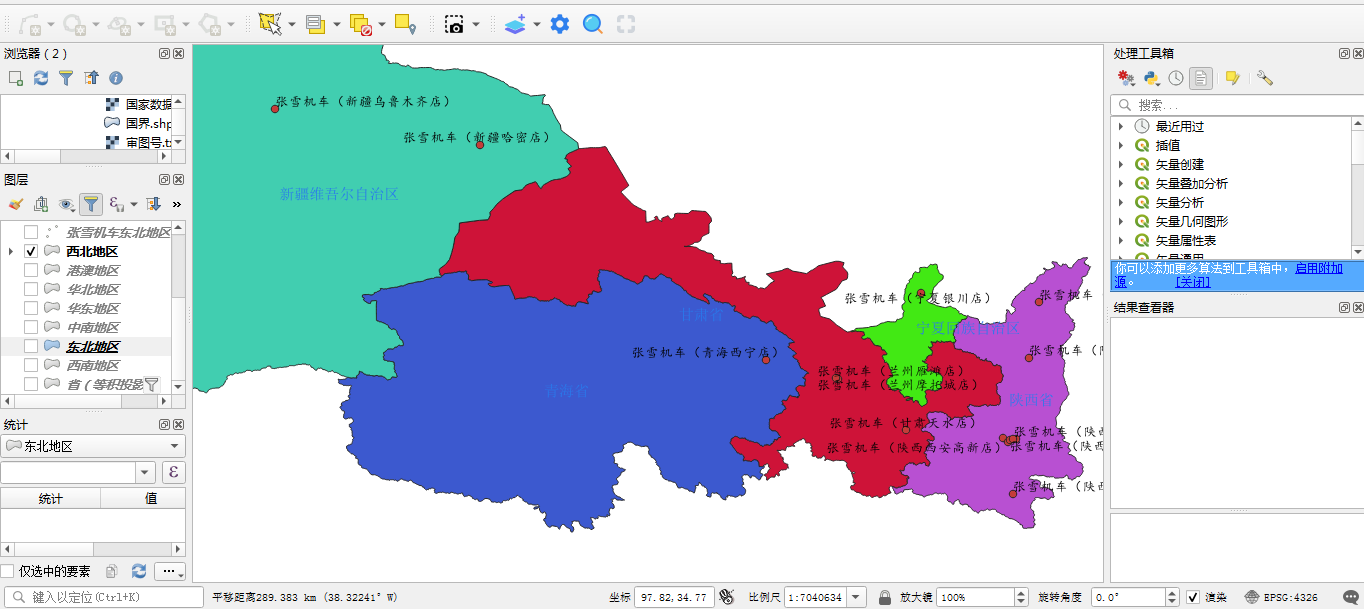The image size is (1364, 609).
Task: Open Processing Options wrench icon
Action: pyautogui.click(x=1264, y=78)
